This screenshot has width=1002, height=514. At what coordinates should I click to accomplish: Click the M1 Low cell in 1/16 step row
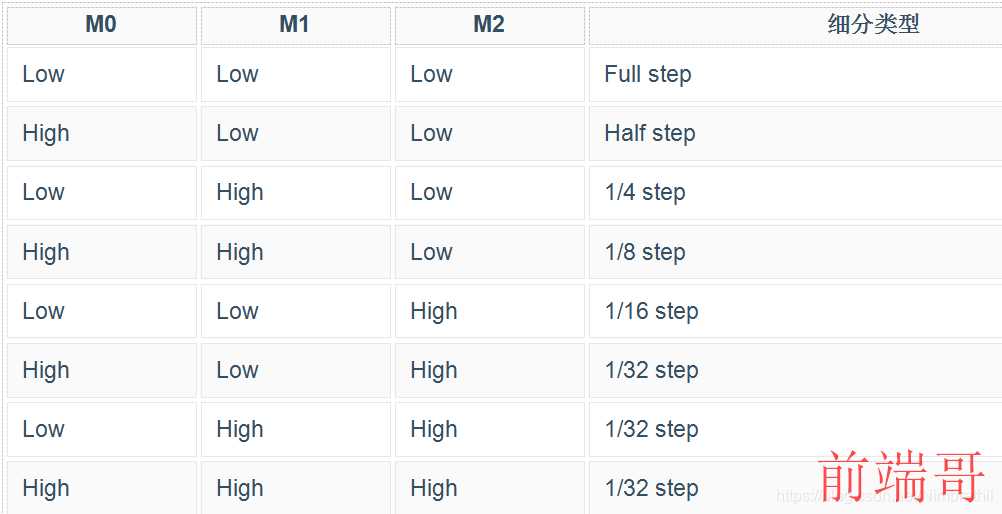pyautogui.click(x=295, y=311)
